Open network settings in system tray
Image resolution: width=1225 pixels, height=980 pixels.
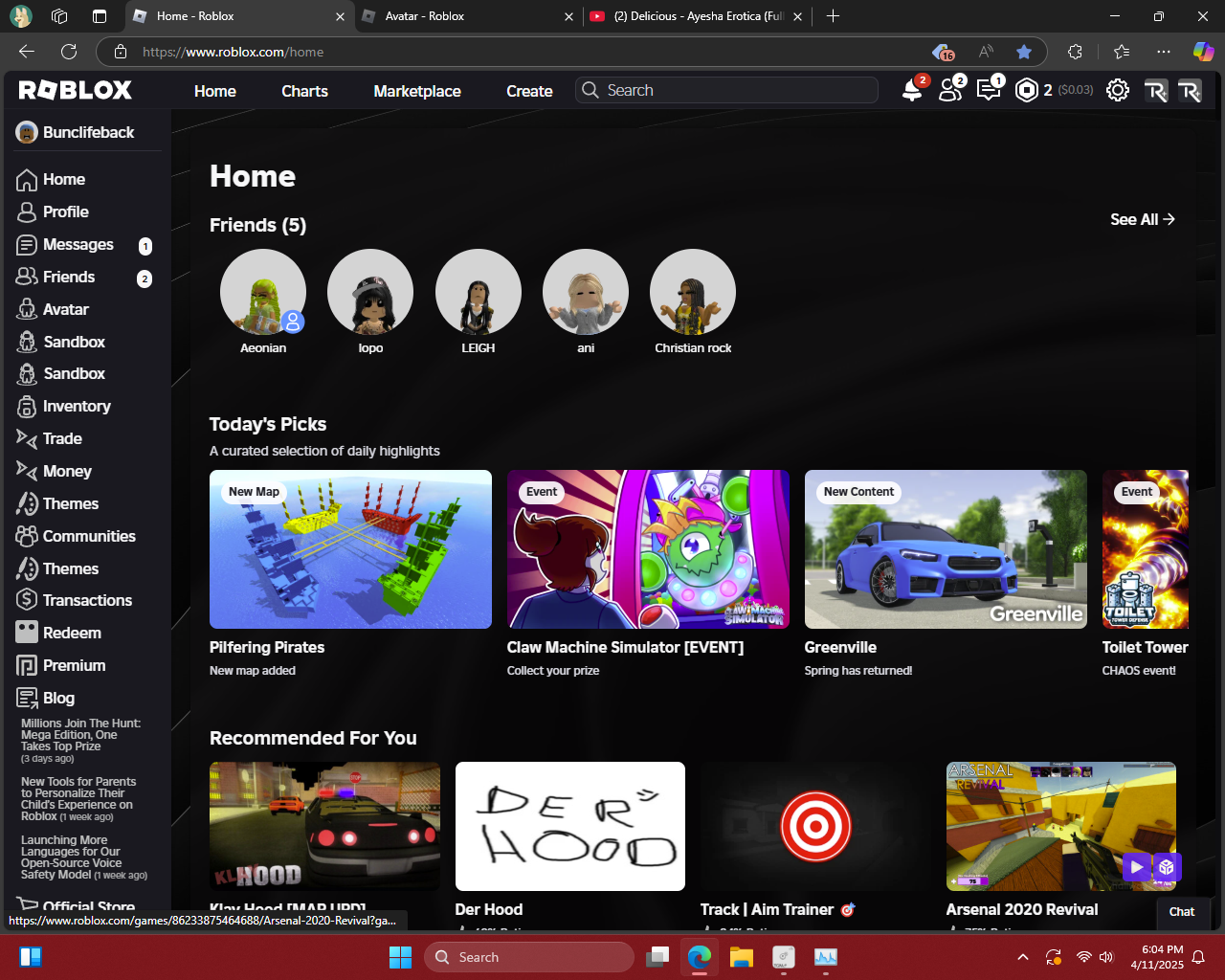coord(1084,957)
